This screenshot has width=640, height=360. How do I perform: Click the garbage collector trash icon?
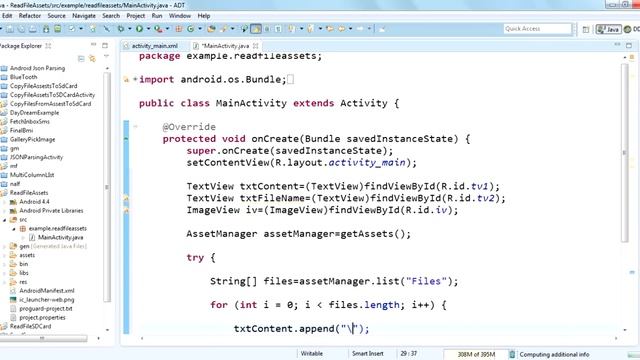[x=512, y=354]
